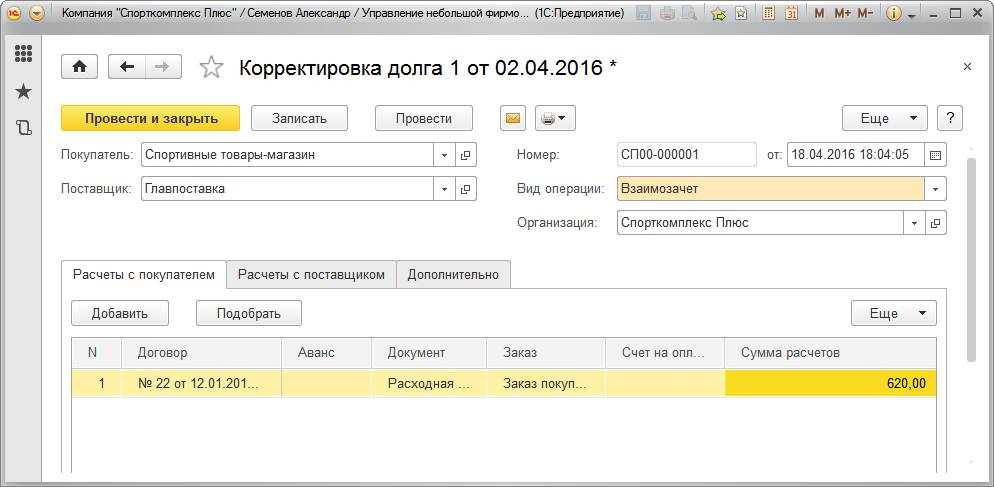Viewport: 994px width, 487px height.
Task: Open the calculator from title bar
Action: [768, 14]
